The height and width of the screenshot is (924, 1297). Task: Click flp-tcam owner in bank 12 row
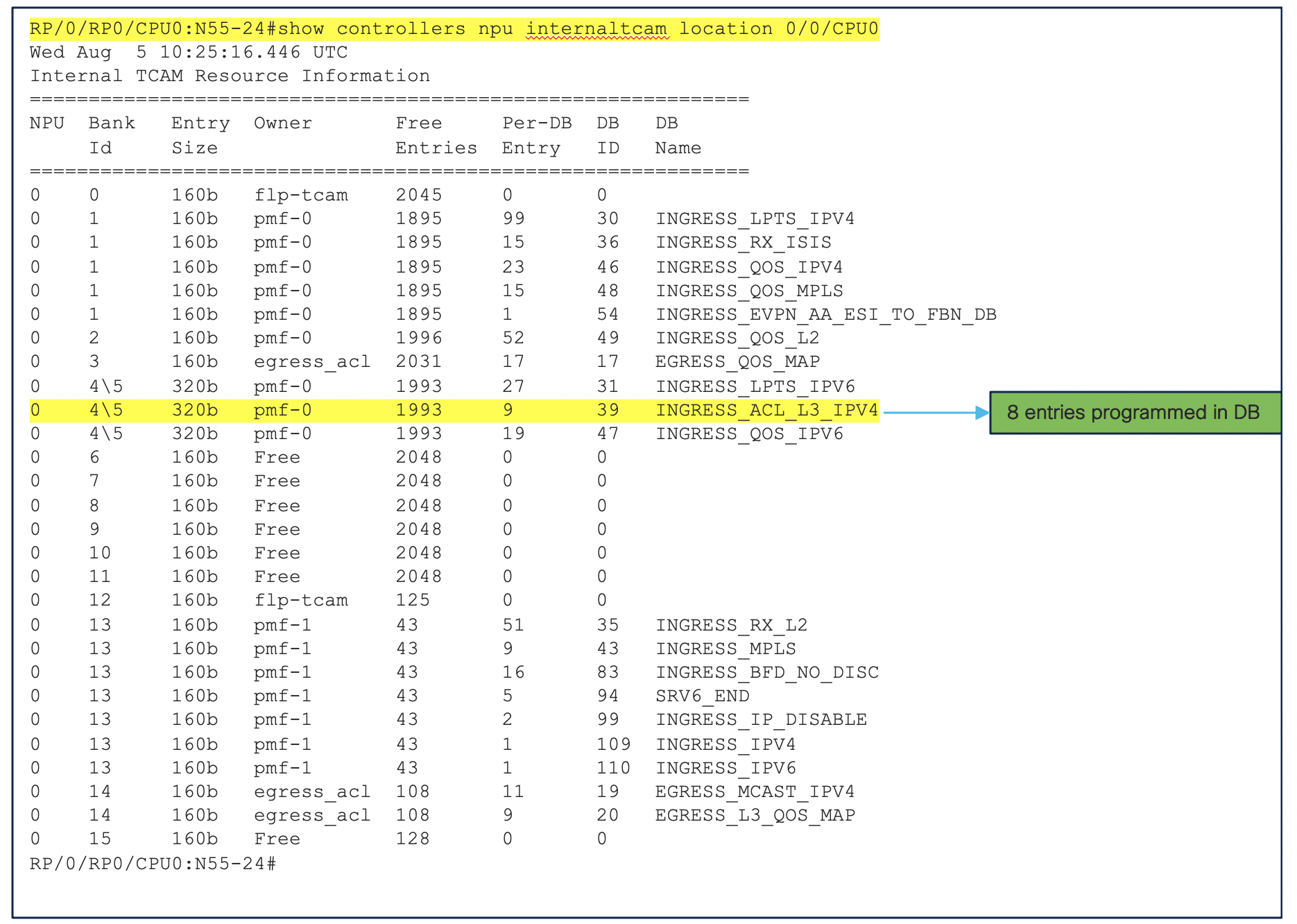click(301, 601)
